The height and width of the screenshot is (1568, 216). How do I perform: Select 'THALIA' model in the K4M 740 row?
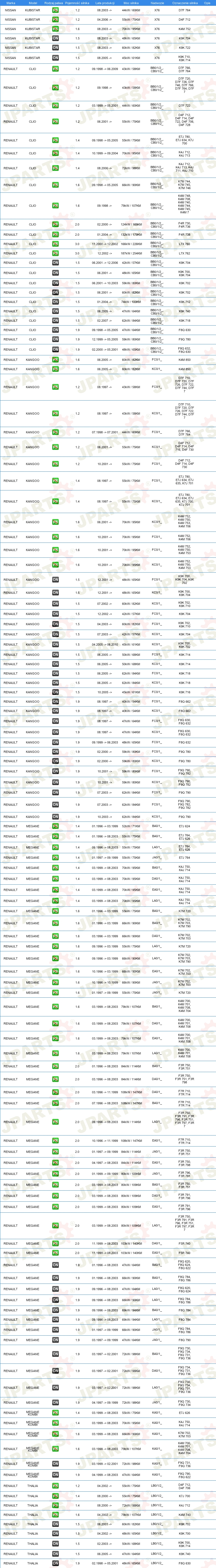[x=33, y=1515]
